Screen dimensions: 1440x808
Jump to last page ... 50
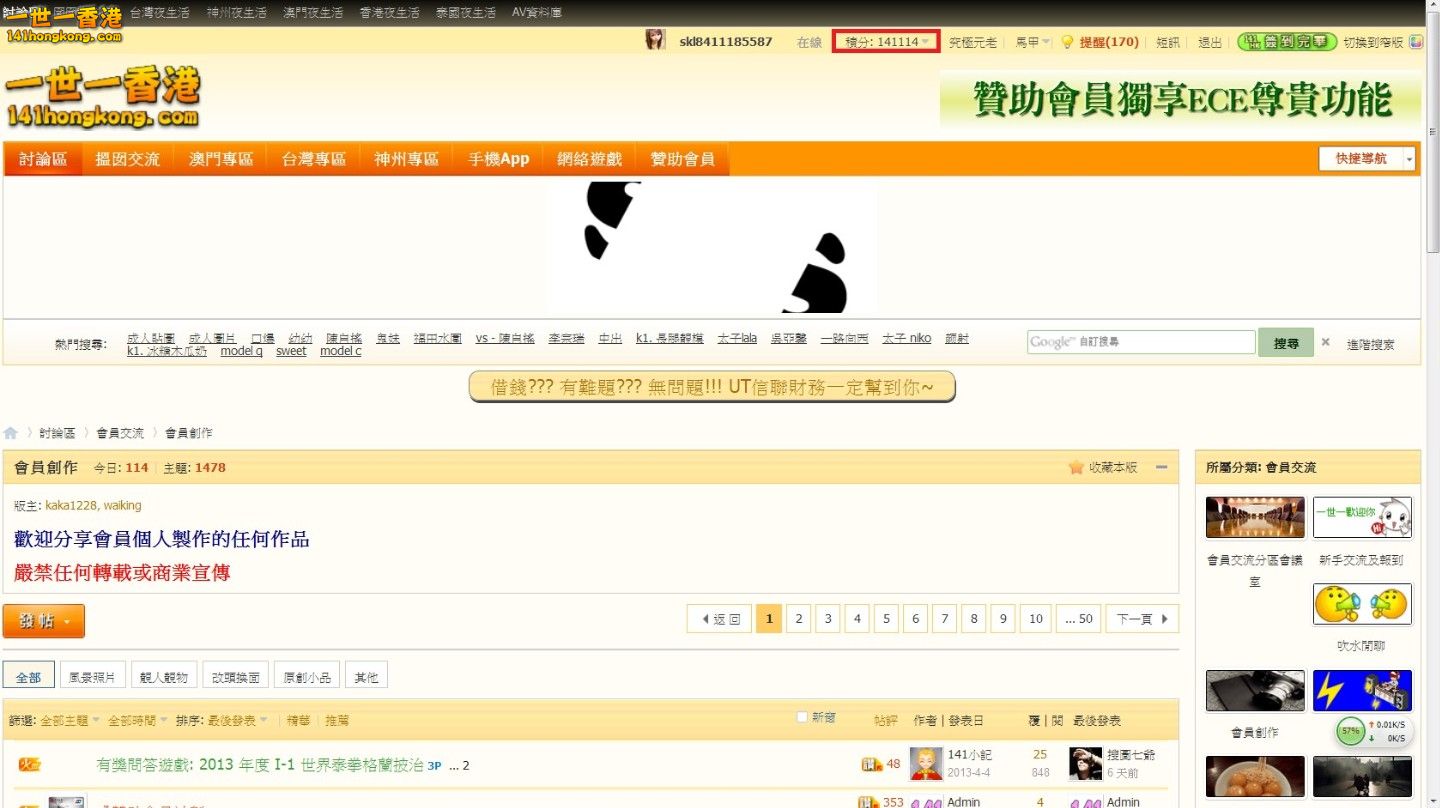coord(1078,619)
